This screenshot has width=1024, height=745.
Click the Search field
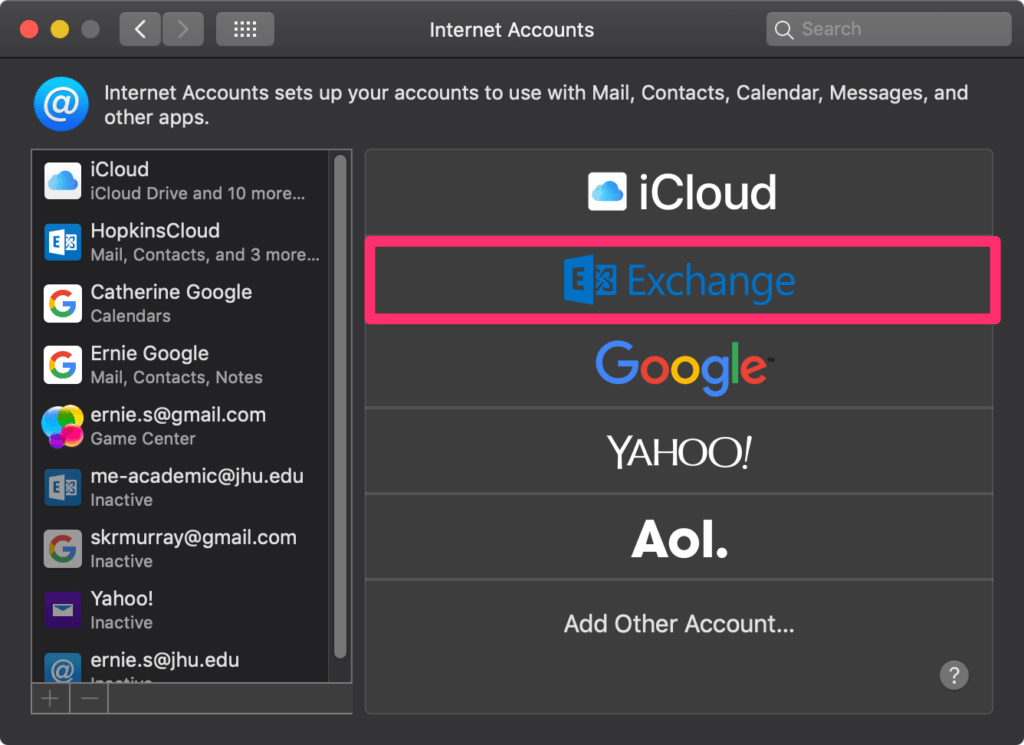pyautogui.click(x=888, y=29)
